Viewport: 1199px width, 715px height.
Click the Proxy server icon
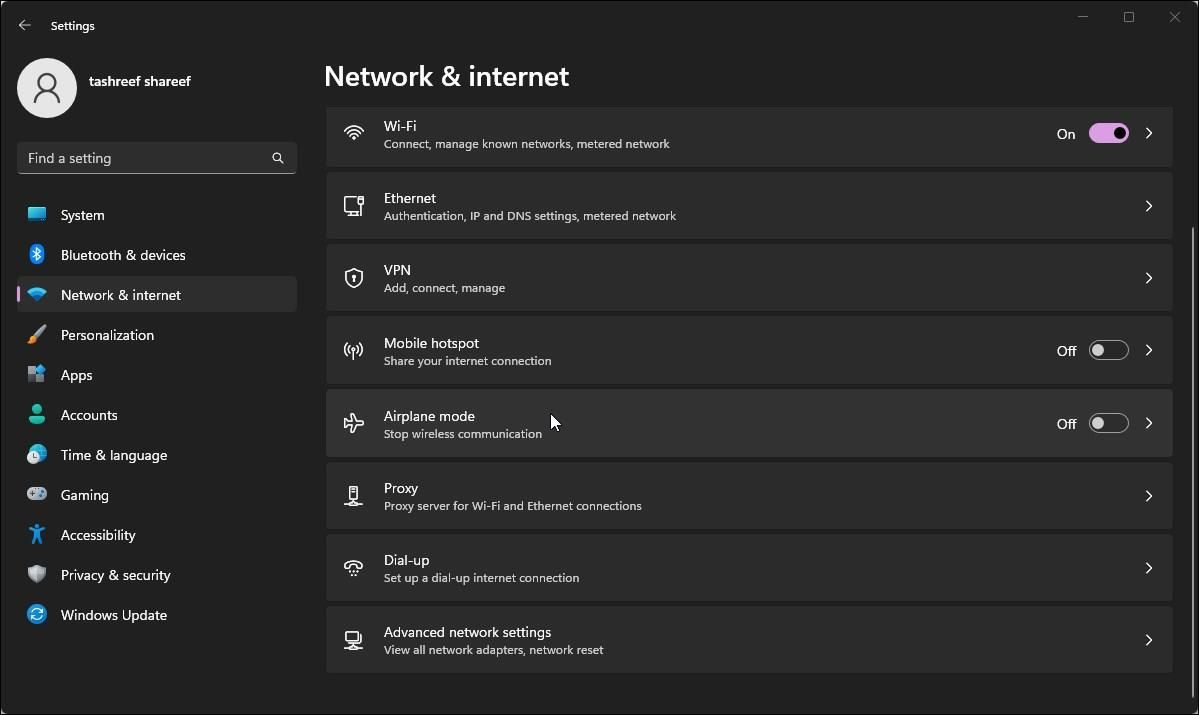(x=353, y=496)
